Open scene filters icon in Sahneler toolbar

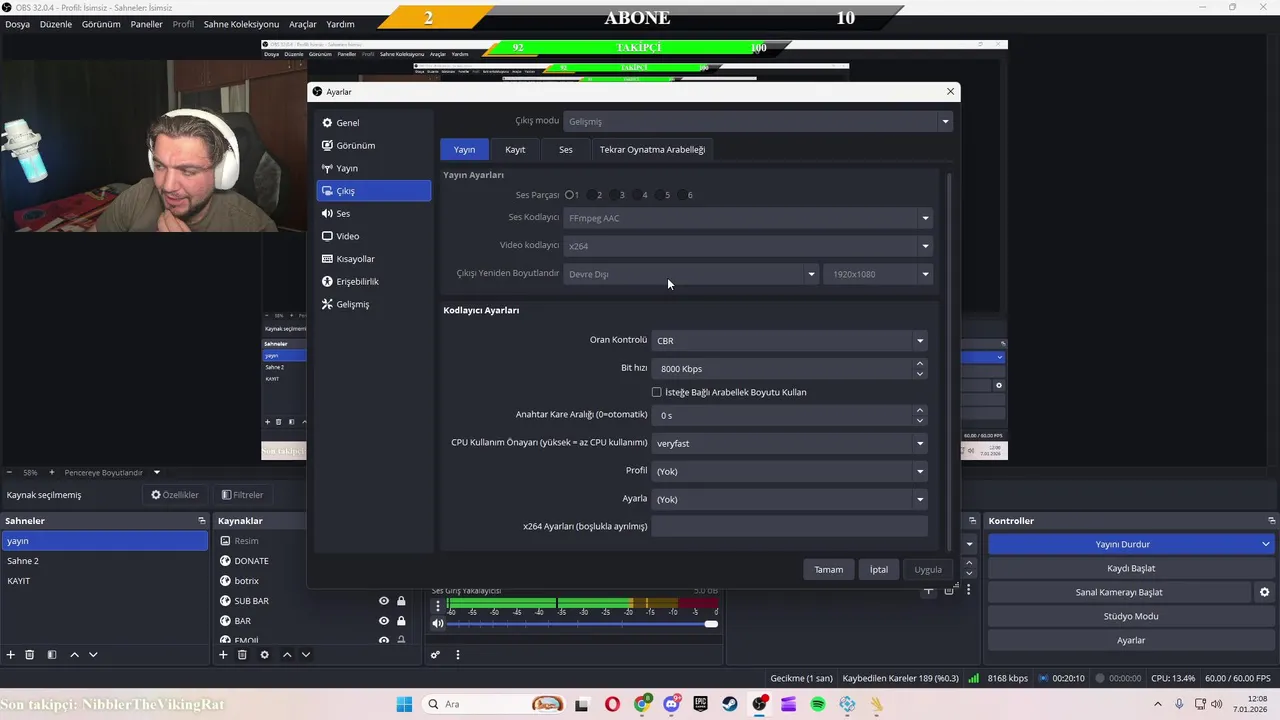pos(52,655)
